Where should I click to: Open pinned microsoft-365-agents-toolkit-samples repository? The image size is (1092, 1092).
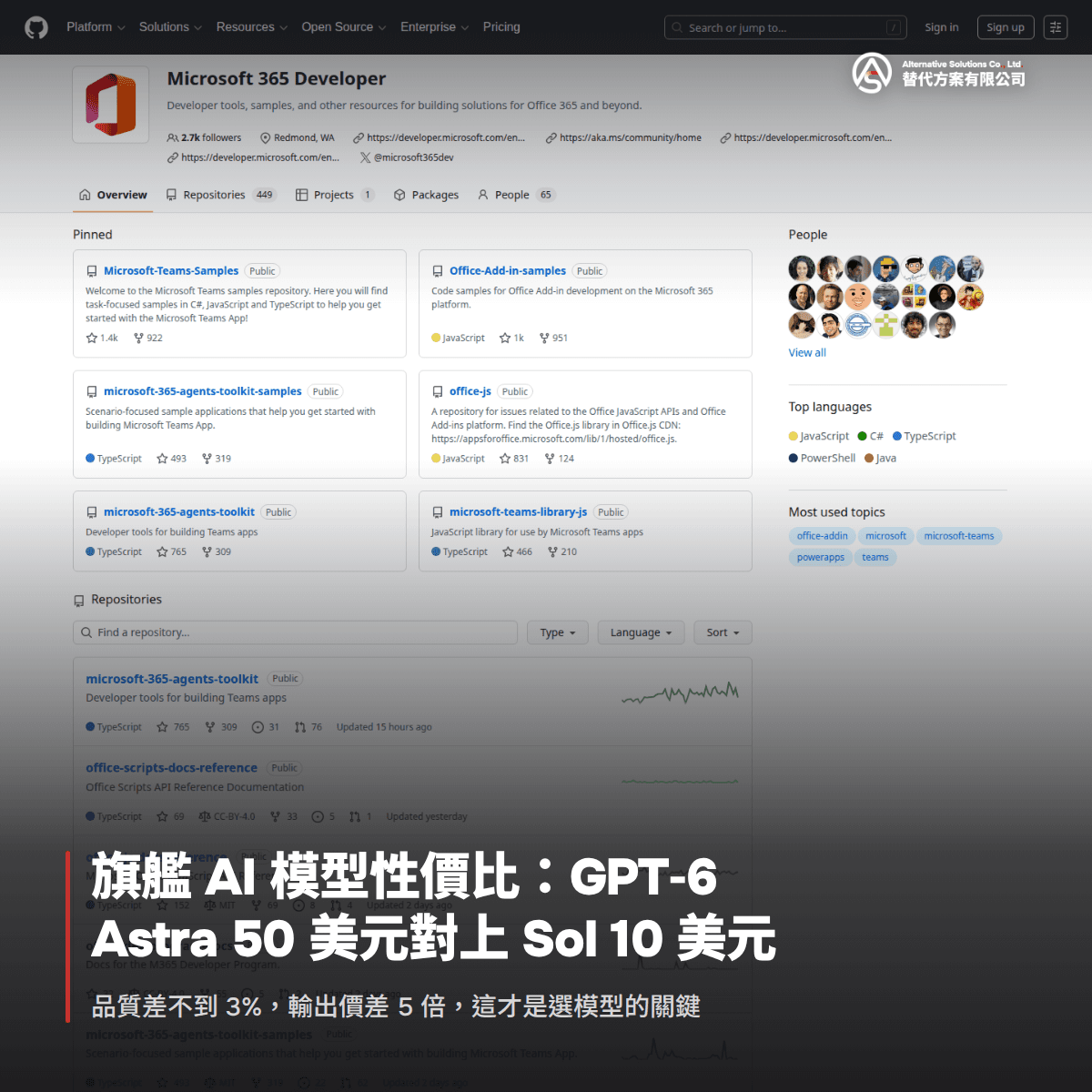click(202, 391)
